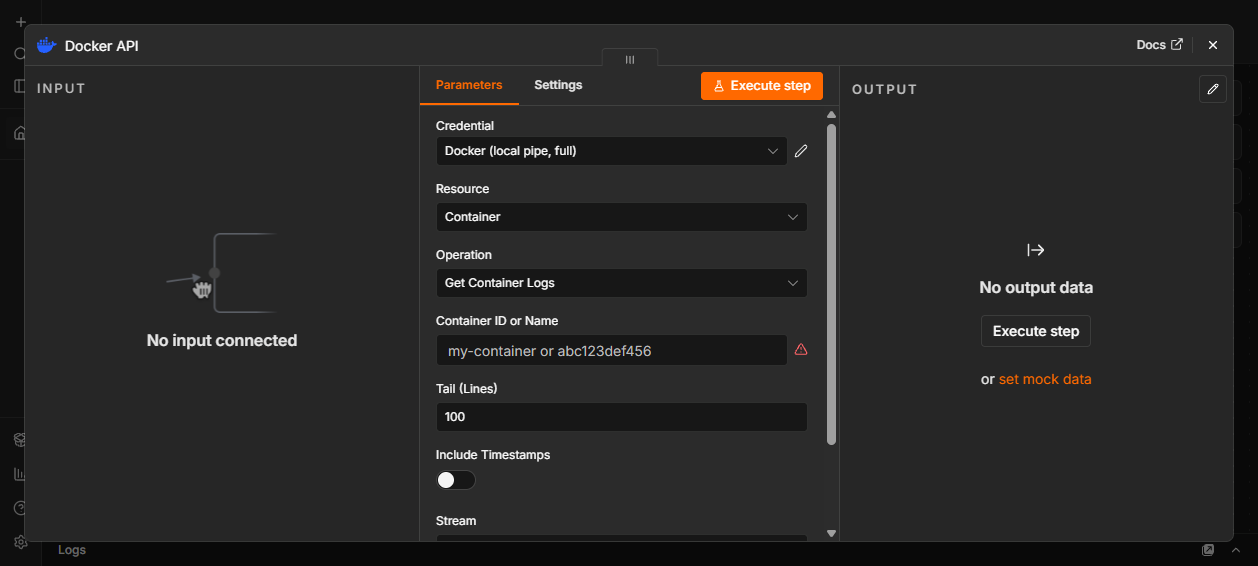1258x566 pixels.
Task: Enable the Include Timestamps toggle
Action: 456,480
